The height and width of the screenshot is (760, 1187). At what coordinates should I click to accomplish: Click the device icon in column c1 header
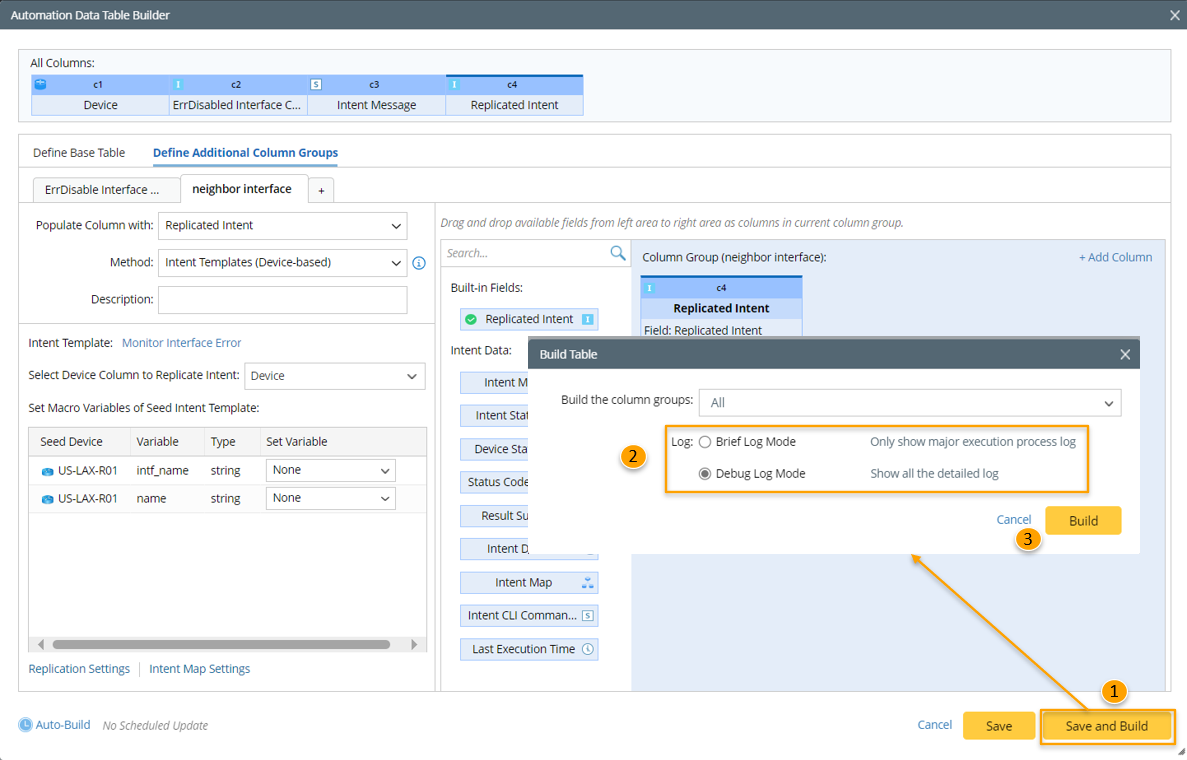click(41, 85)
